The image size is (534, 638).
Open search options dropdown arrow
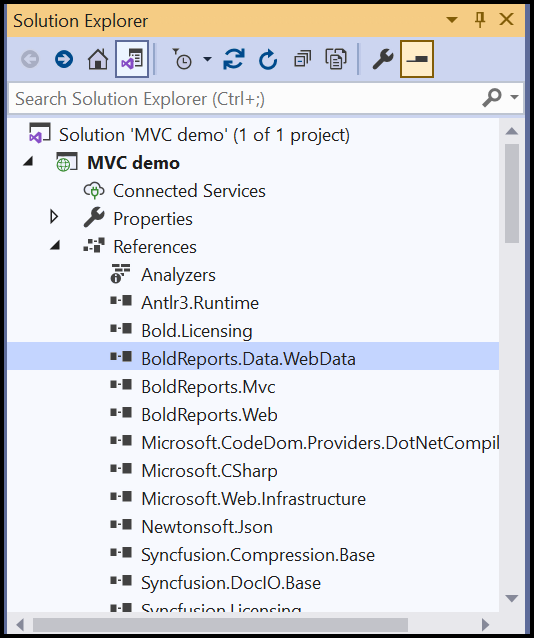(x=514, y=97)
